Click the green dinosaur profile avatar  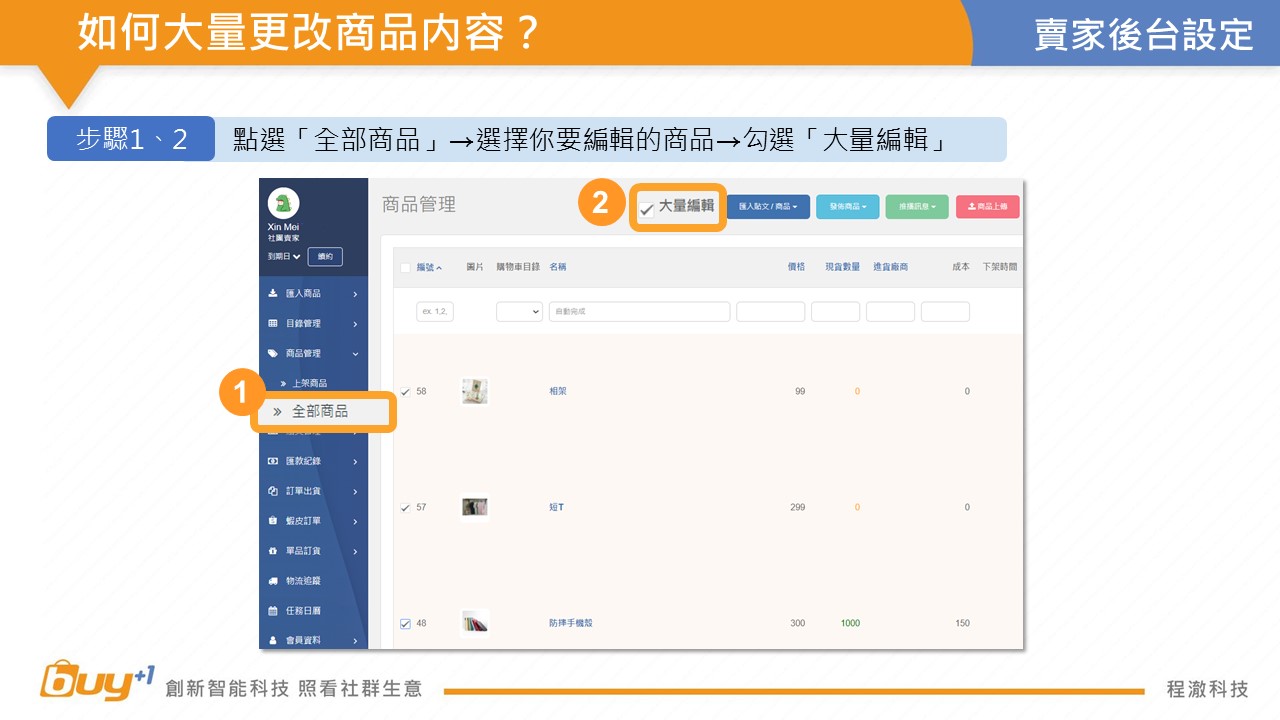pos(283,203)
